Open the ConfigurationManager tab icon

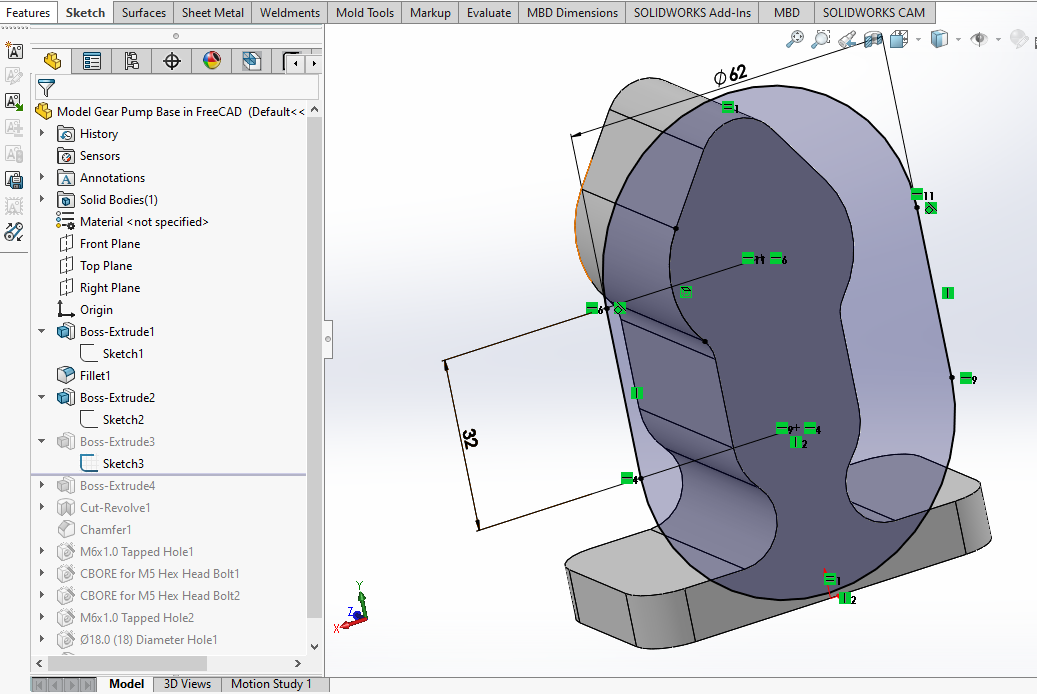[x=132, y=62]
